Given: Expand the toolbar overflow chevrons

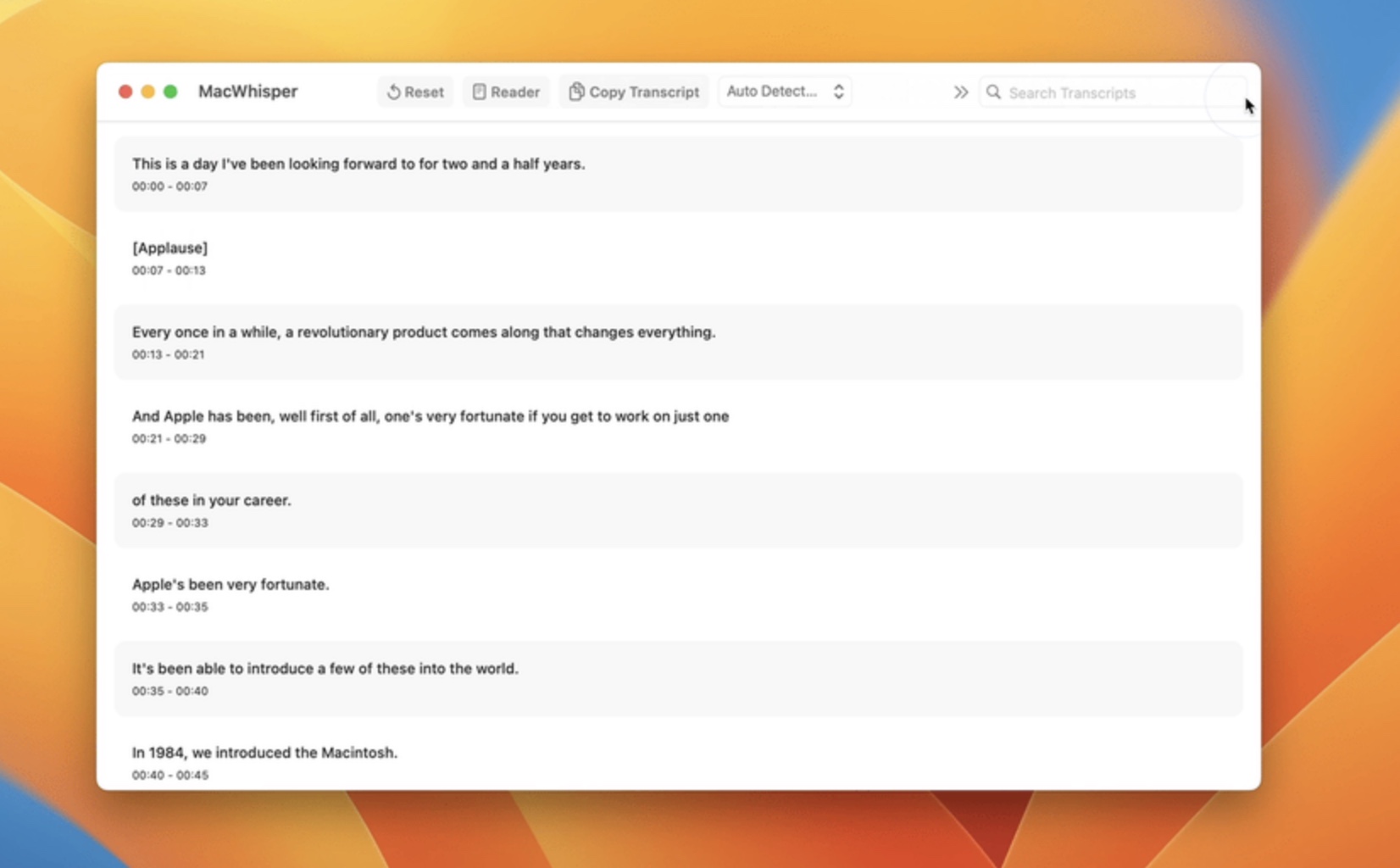Looking at the screenshot, I should pos(960,92).
